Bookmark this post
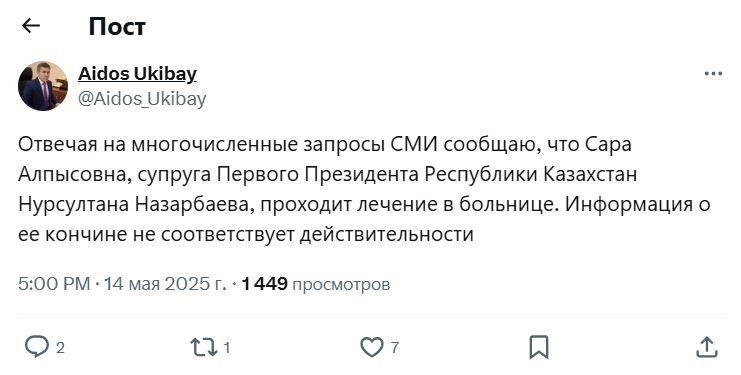 point(539,348)
